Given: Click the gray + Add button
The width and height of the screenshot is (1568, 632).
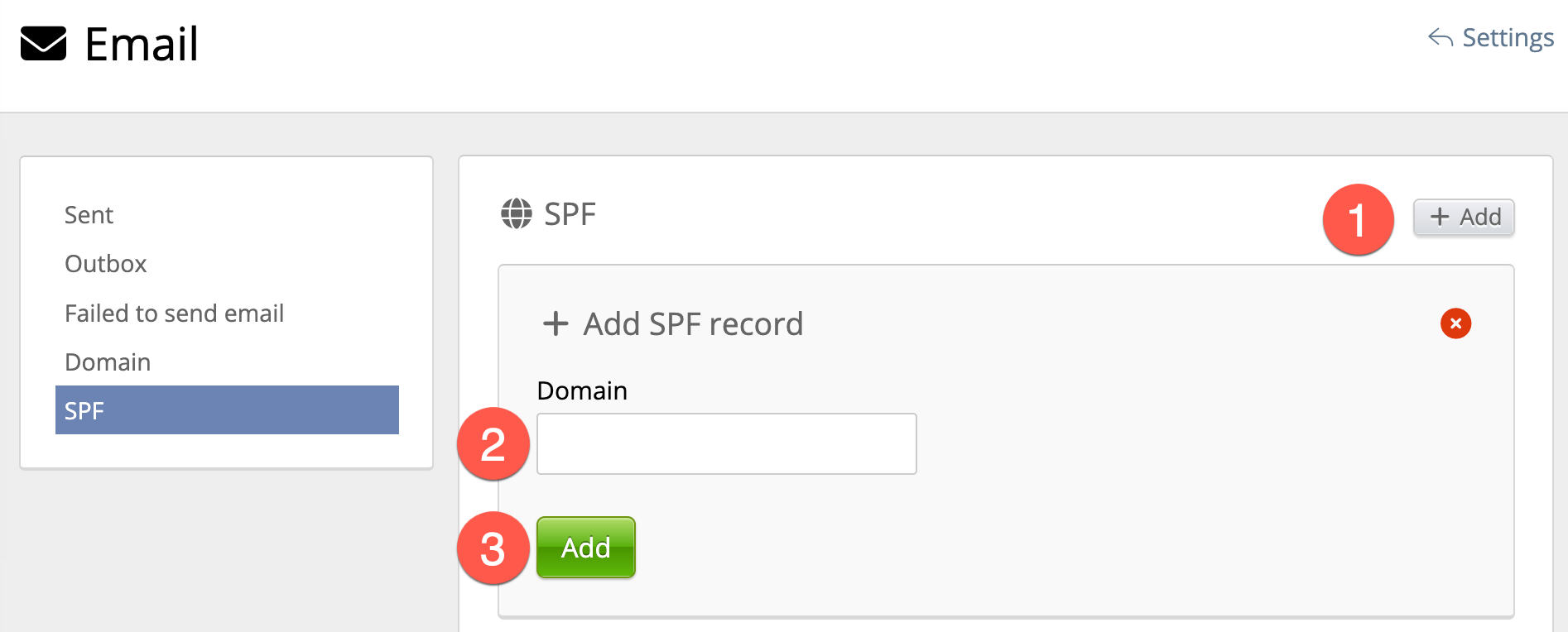Looking at the screenshot, I should pos(1464,218).
